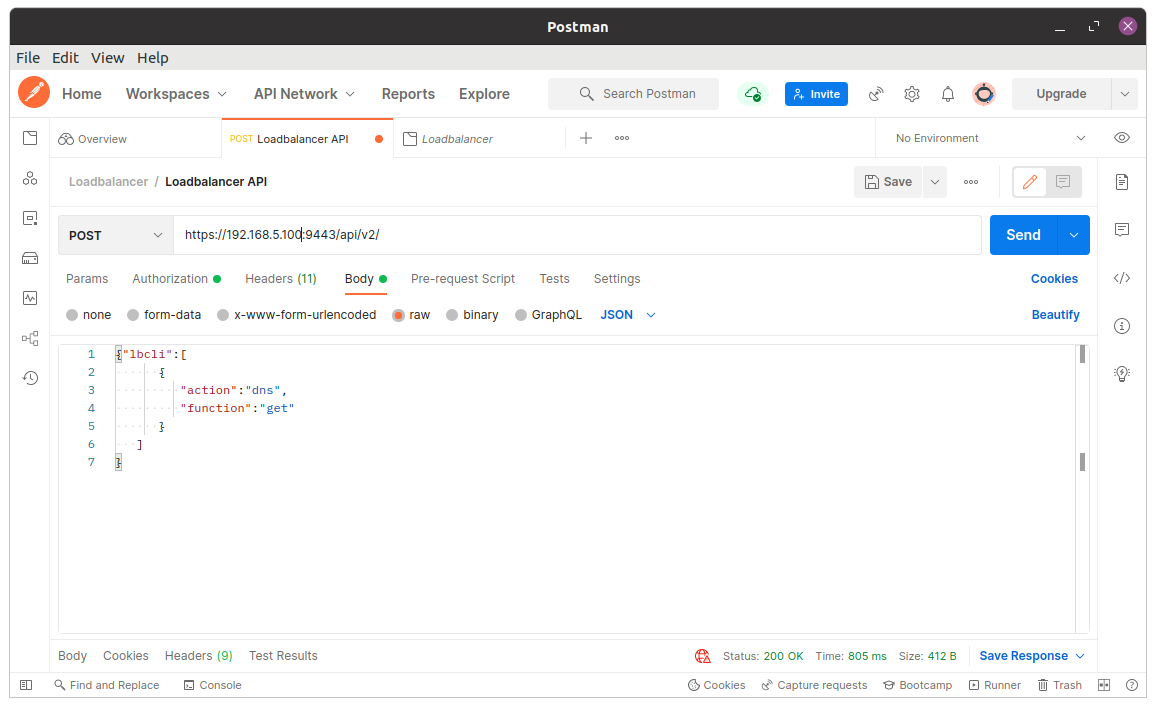Open the Monitors sidebar icon

(29, 298)
